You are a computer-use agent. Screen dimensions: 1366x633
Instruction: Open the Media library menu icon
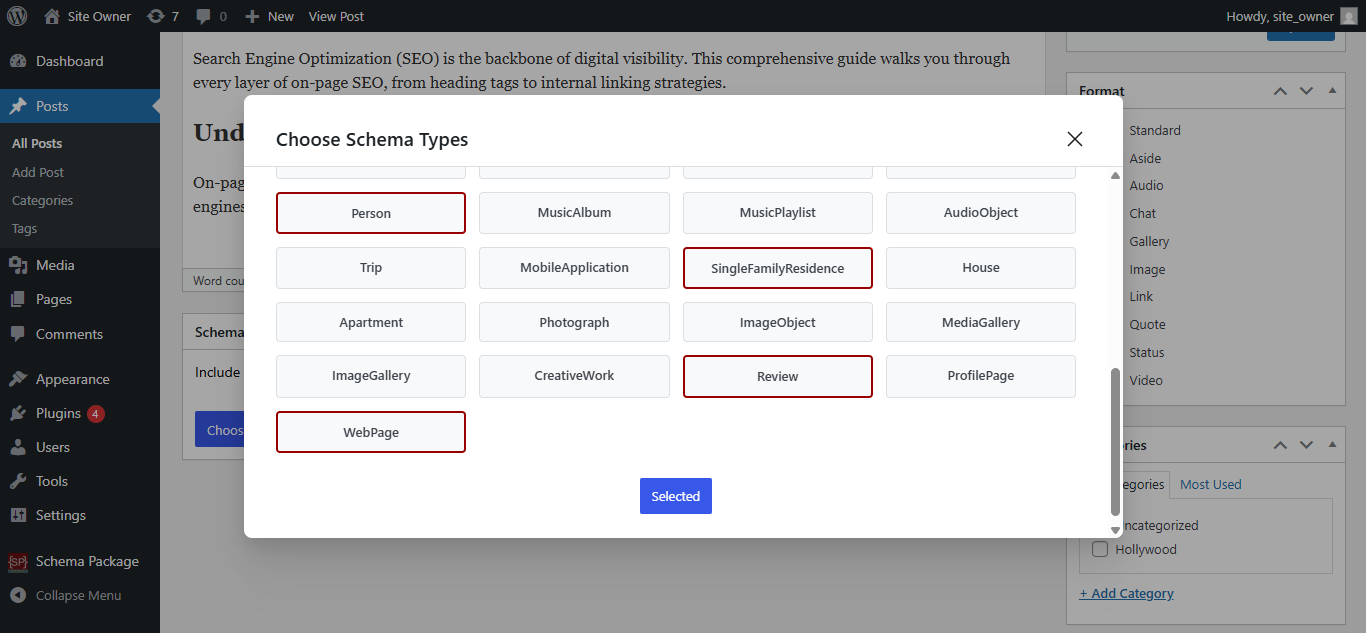[x=17, y=265]
